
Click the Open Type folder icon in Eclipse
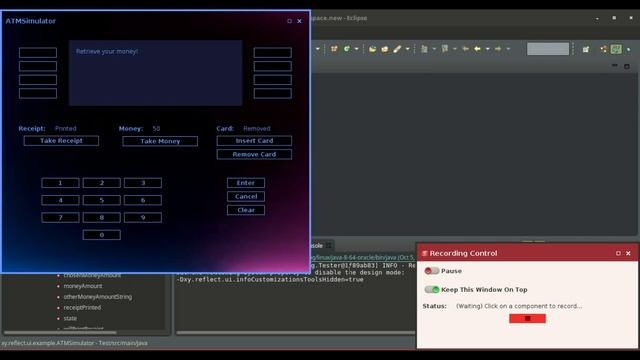(372, 49)
